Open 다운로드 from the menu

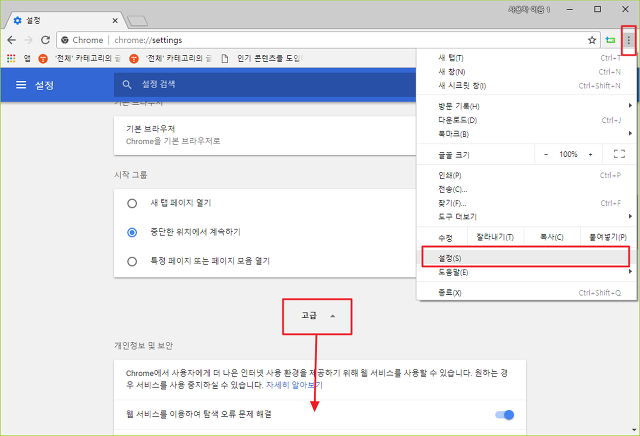tap(527, 120)
